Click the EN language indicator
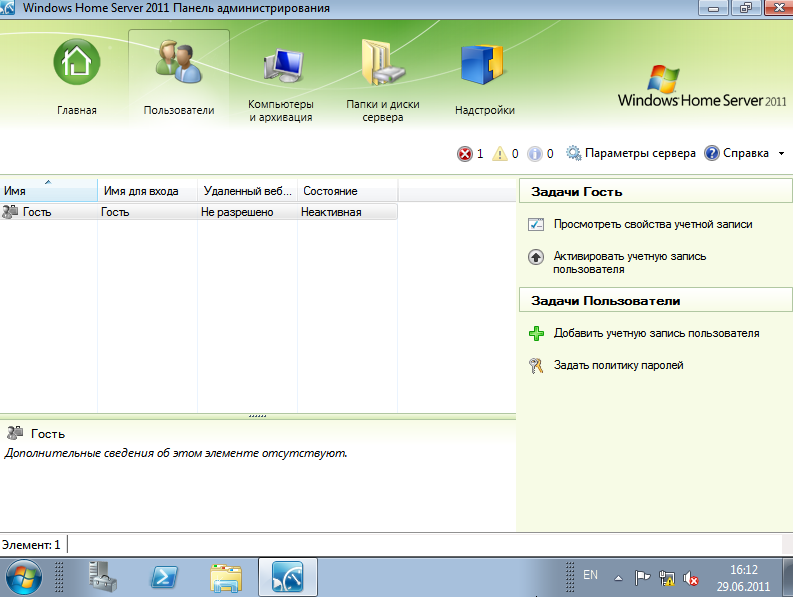The image size is (793, 597). coord(590,575)
